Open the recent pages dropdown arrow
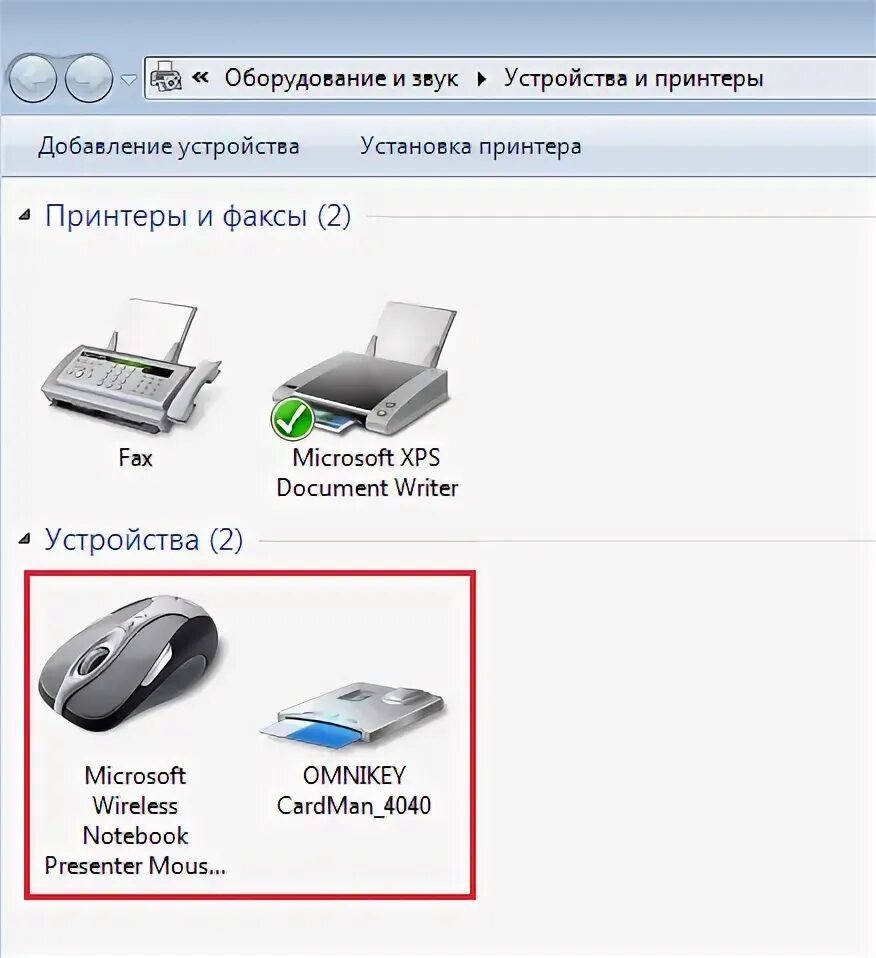This screenshot has height=958, width=876. 128,79
